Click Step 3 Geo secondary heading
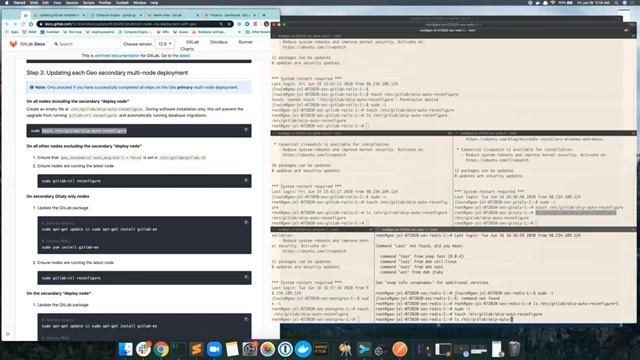Image resolution: width=640 pixels, height=360 pixels. point(107,73)
